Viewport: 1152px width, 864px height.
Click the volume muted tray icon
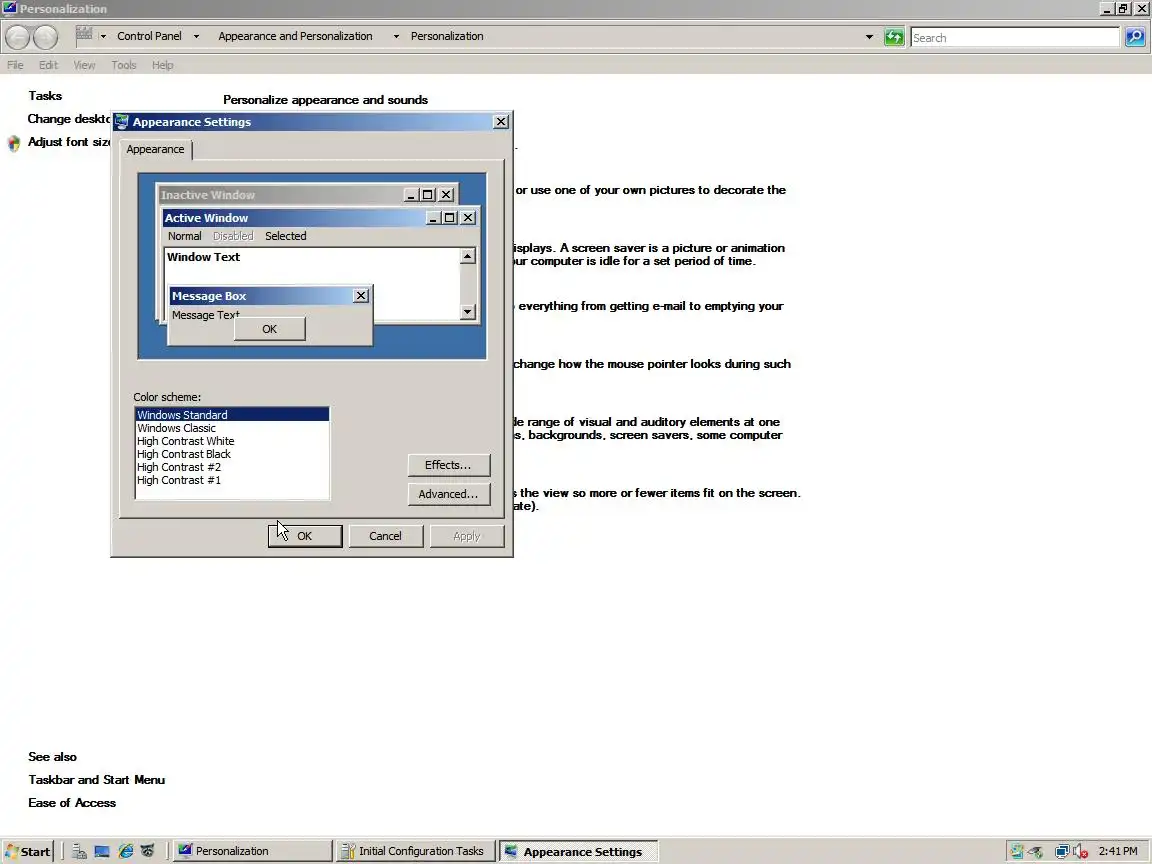point(1080,852)
